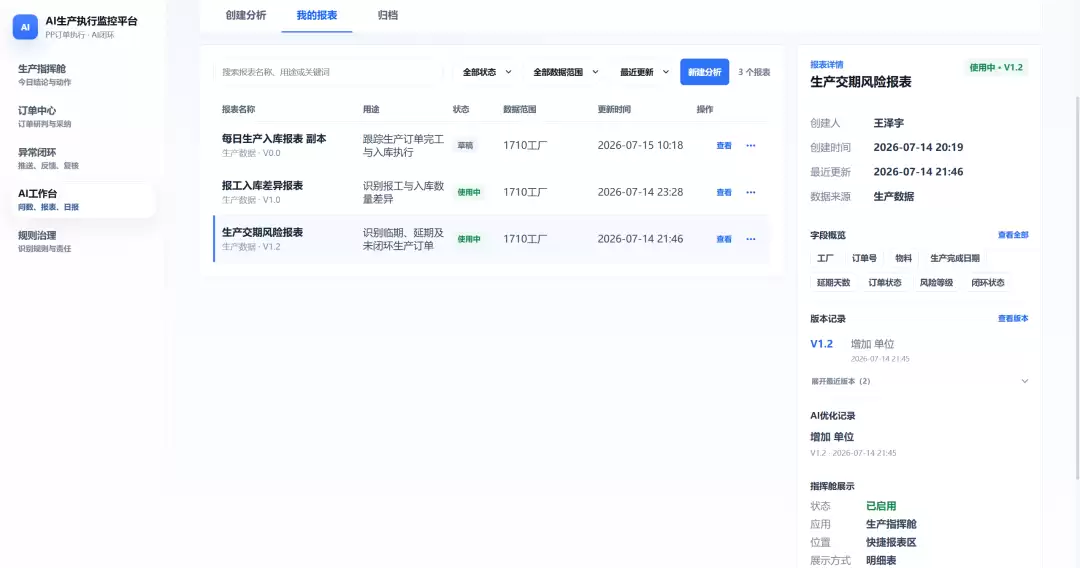Switch to the 我的报表 tab
The height and width of the screenshot is (568, 1080).
pos(317,15)
